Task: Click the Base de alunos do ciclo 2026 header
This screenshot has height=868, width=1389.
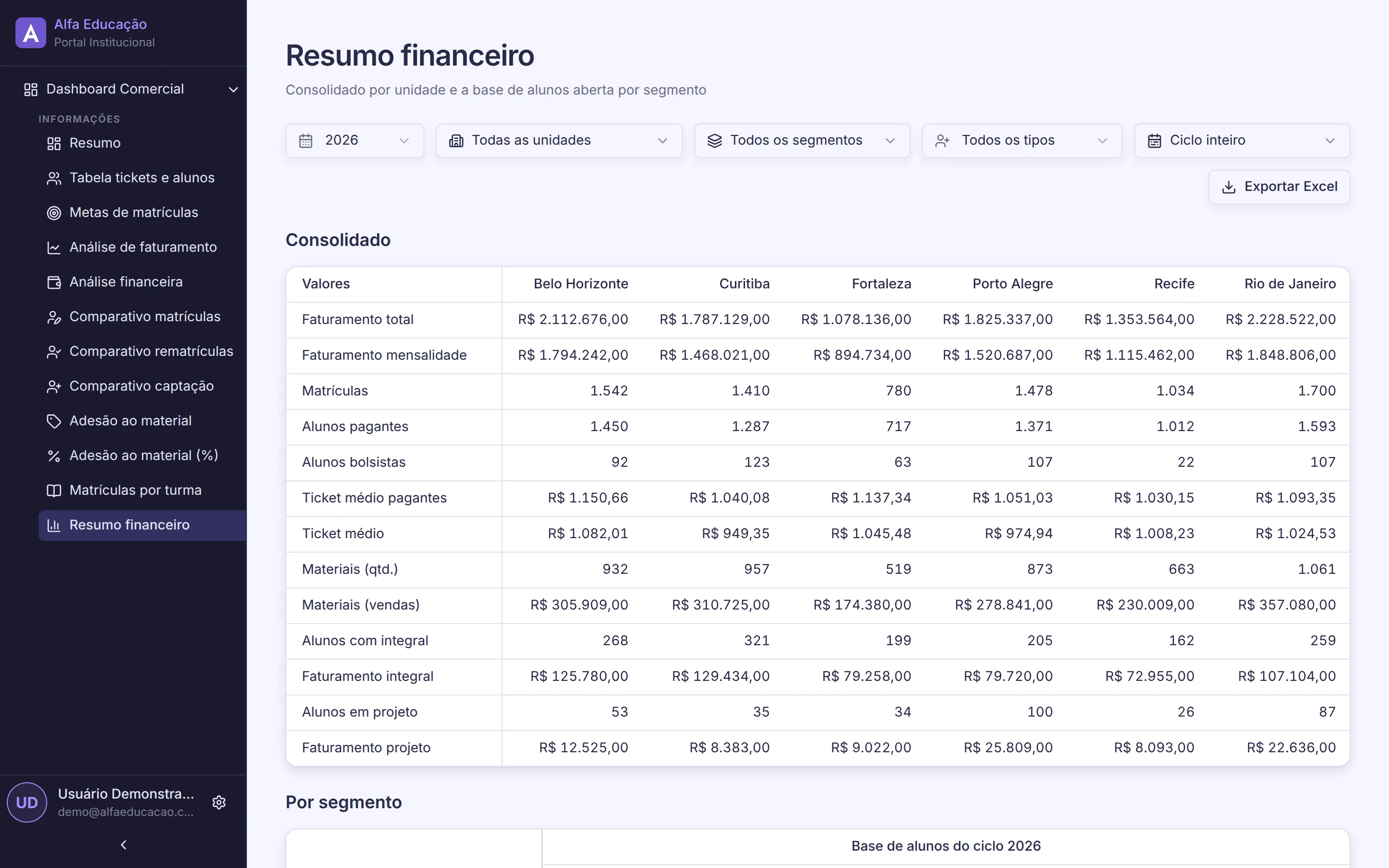Action: point(945,846)
